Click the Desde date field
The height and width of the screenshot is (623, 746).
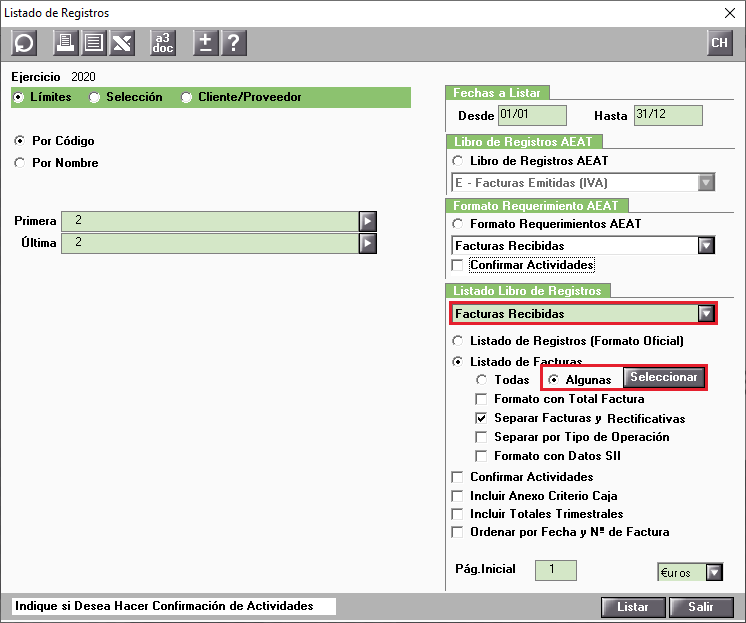pyautogui.click(x=532, y=116)
